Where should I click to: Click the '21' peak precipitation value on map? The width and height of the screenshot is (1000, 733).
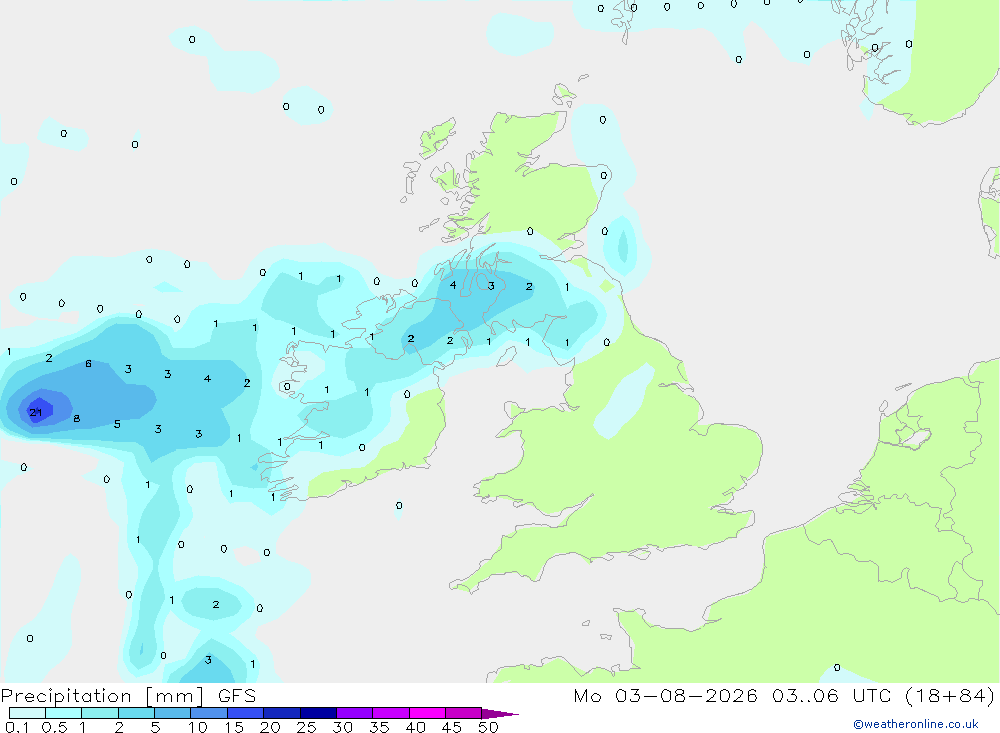coord(36,412)
